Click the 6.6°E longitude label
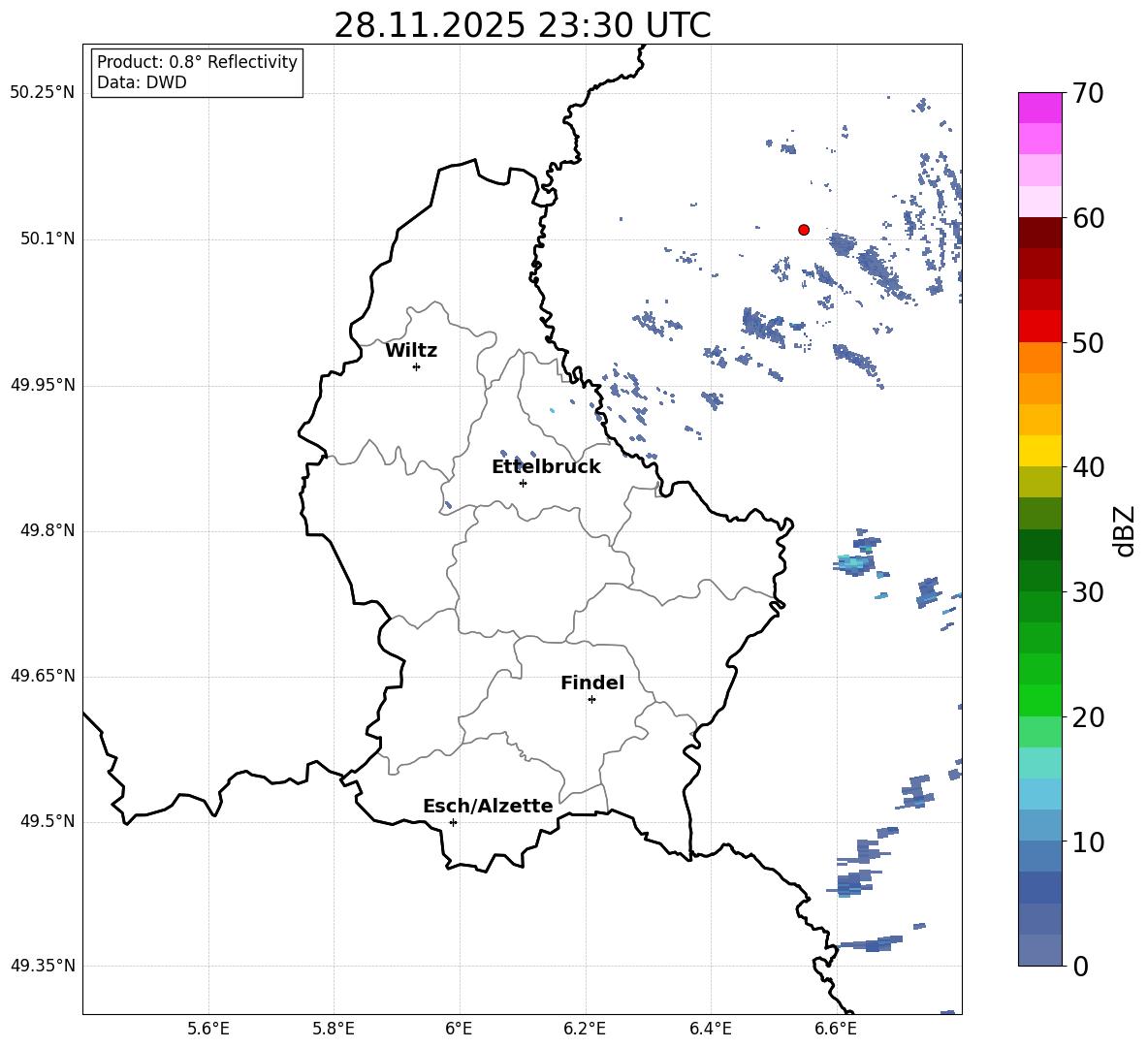The width and height of the screenshot is (1148, 1048). pos(836,1029)
